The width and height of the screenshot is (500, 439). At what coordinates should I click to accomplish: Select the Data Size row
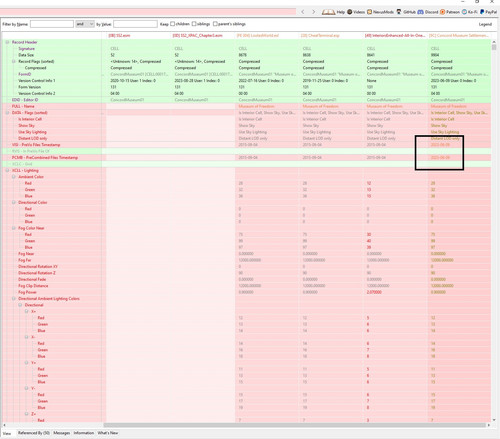[x=246, y=55]
